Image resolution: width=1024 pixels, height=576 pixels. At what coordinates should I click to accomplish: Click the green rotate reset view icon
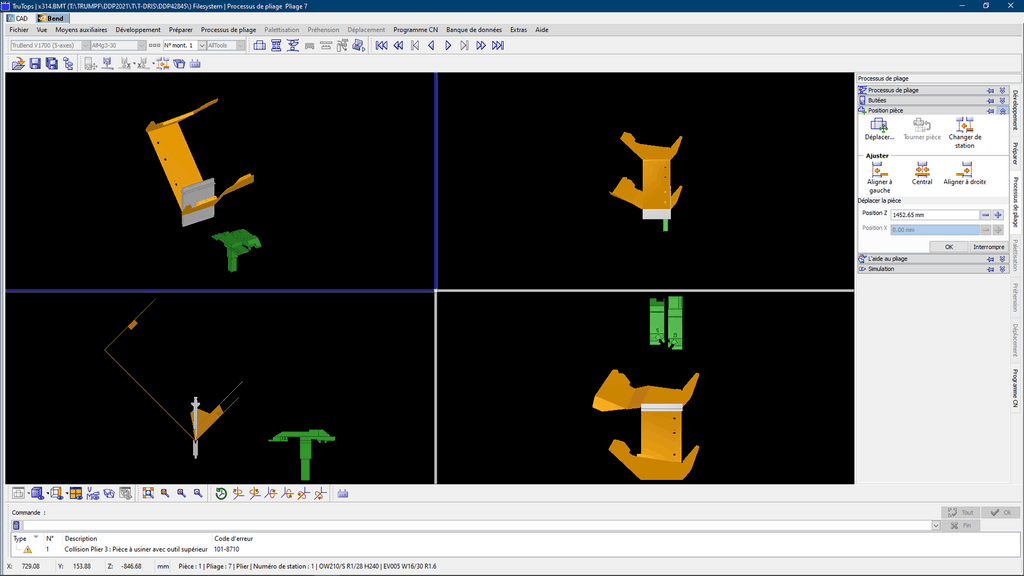[221, 494]
